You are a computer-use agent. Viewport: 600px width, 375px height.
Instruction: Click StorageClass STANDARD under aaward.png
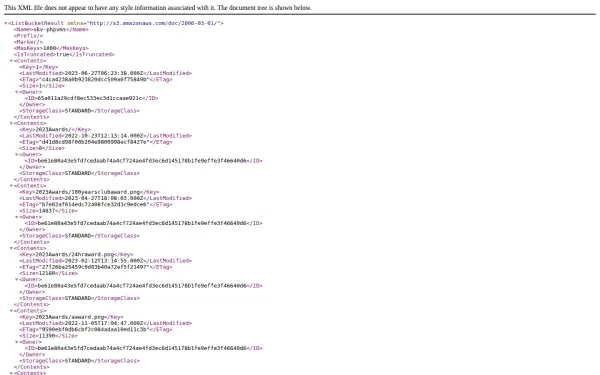point(78,361)
